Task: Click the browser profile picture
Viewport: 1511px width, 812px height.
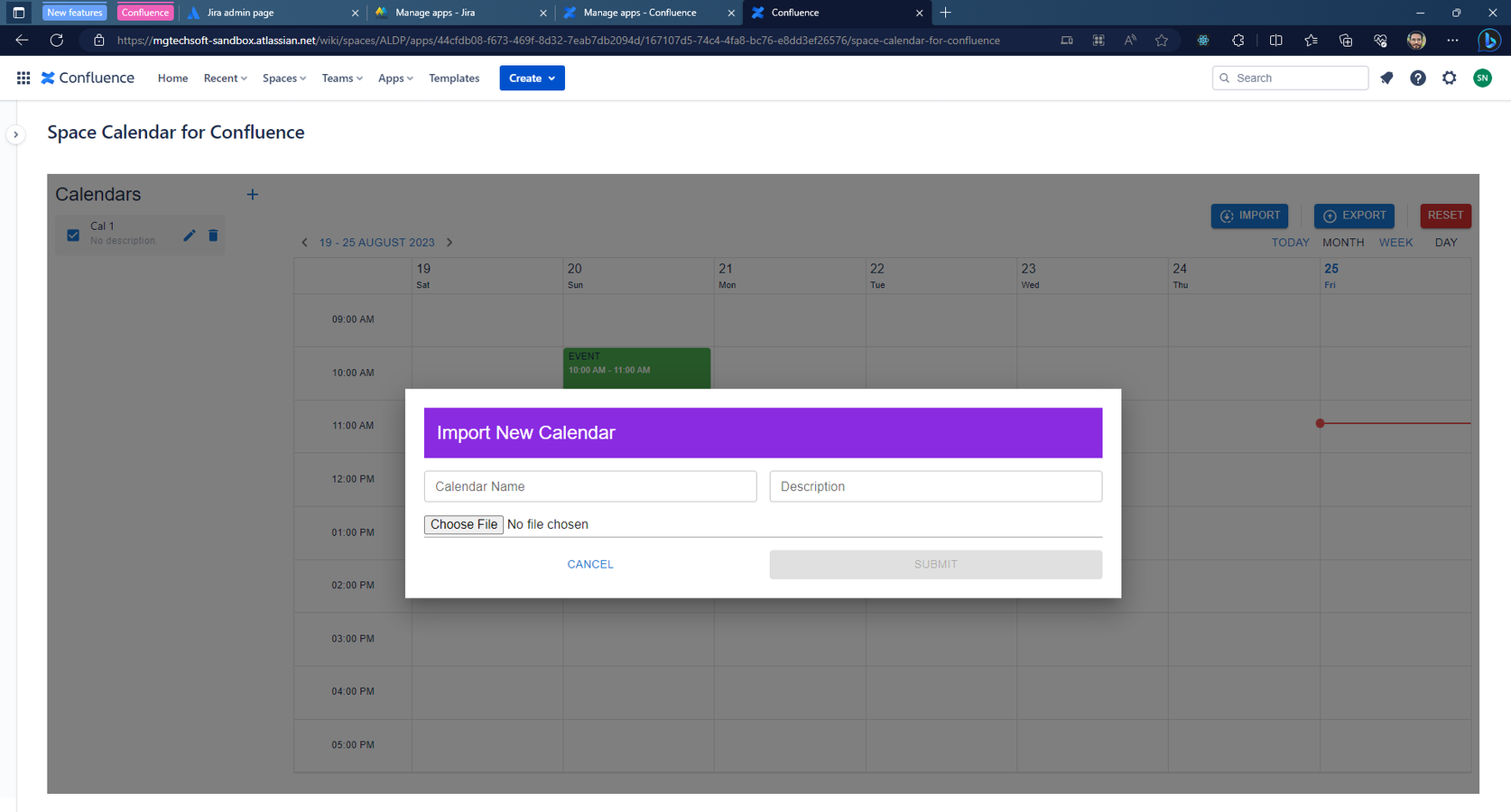Action: click(1416, 41)
